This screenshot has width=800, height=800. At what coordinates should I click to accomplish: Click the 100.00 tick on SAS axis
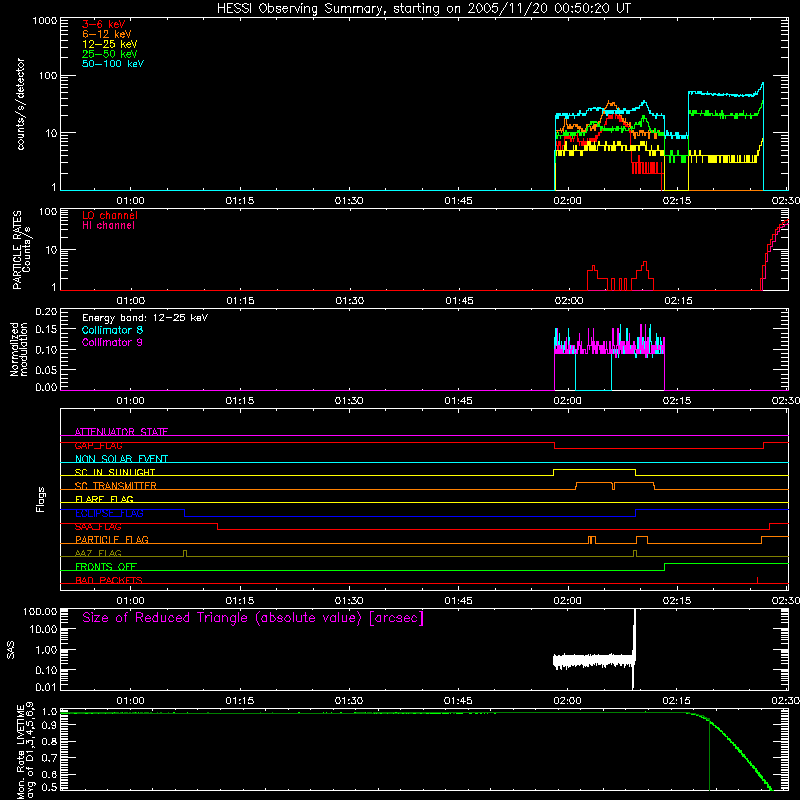pos(40,612)
